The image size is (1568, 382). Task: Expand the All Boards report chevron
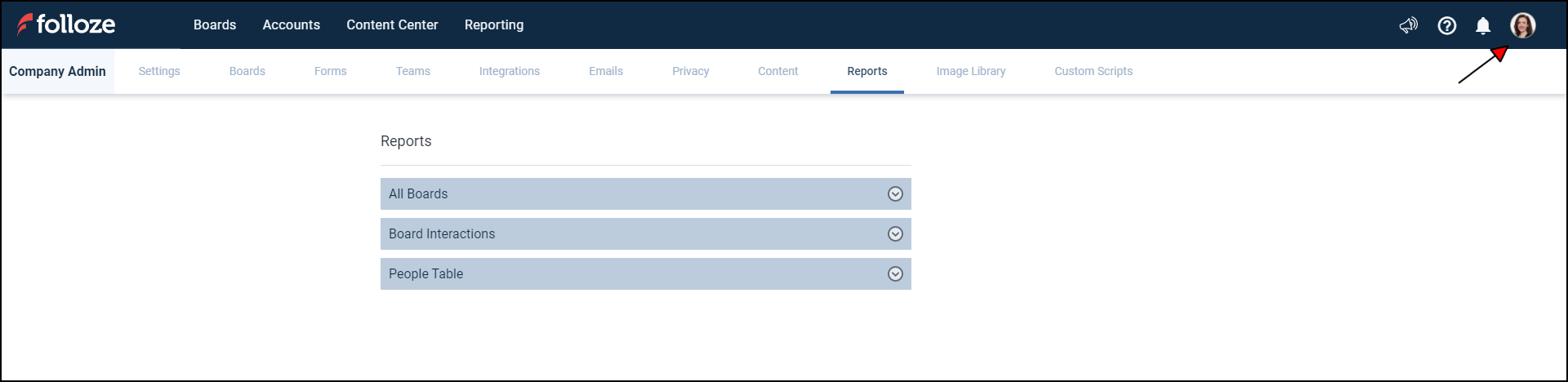coord(895,194)
